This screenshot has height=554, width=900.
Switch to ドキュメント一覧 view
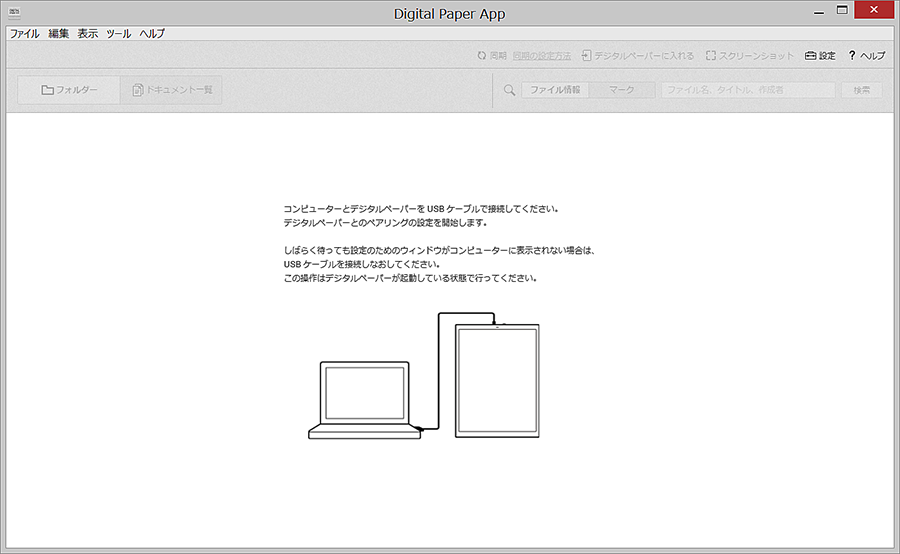[x=172, y=90]
